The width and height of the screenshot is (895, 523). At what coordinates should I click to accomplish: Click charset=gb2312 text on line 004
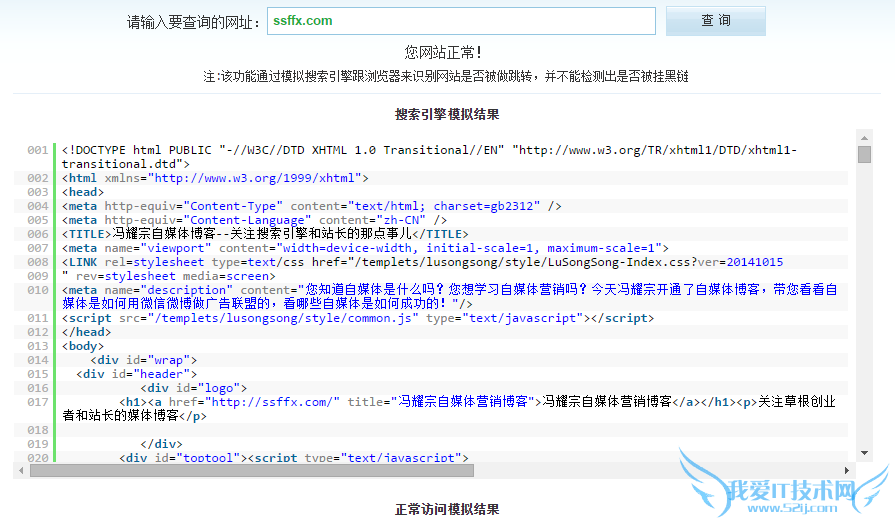click(x=483, y=206)
